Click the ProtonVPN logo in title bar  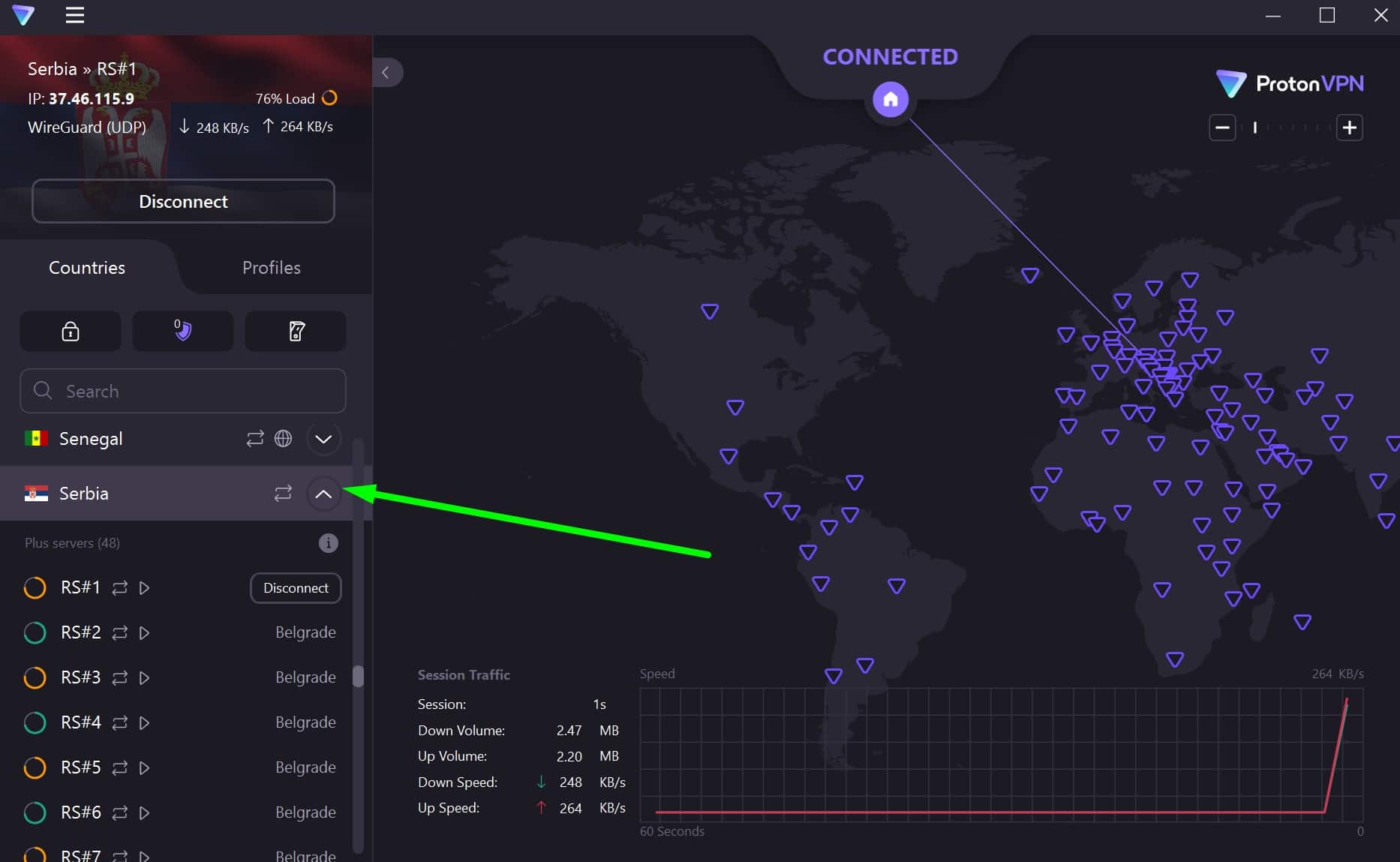click(x=23, y=15)
